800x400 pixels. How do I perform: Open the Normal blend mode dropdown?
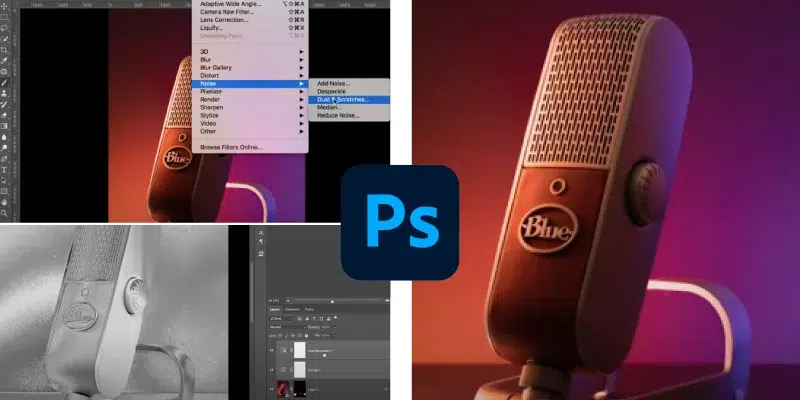point(288,327)
